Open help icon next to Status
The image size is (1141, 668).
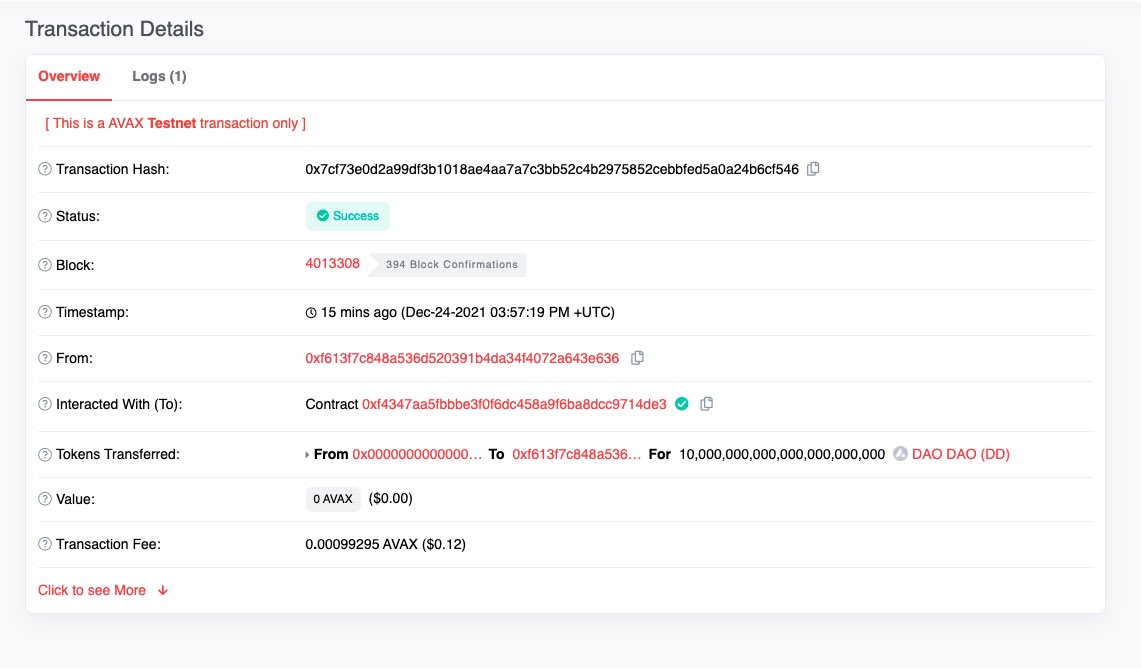(x=44, y=216)
